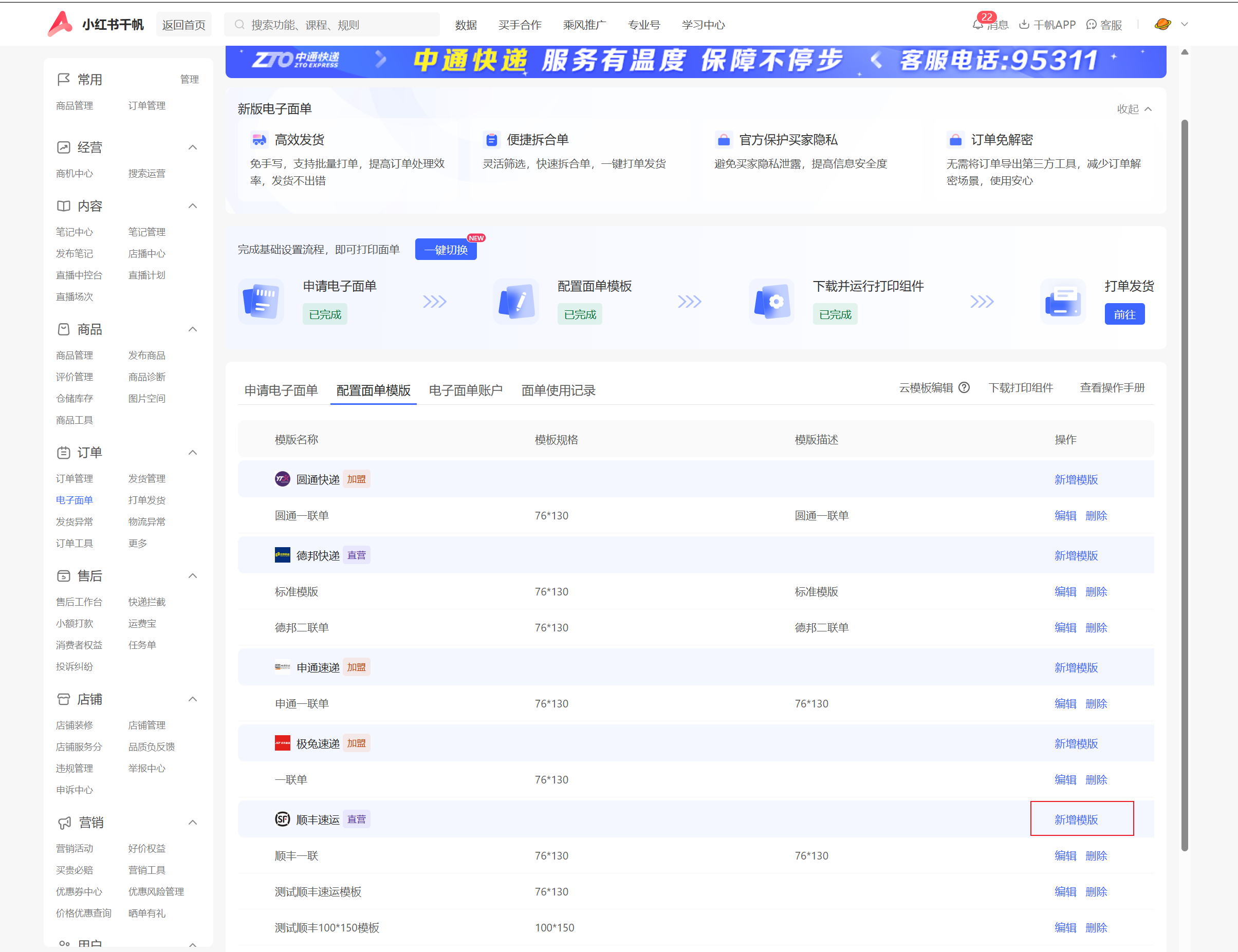
Task: Click the 一键切换 button
Action: click(x=446, y=250)
